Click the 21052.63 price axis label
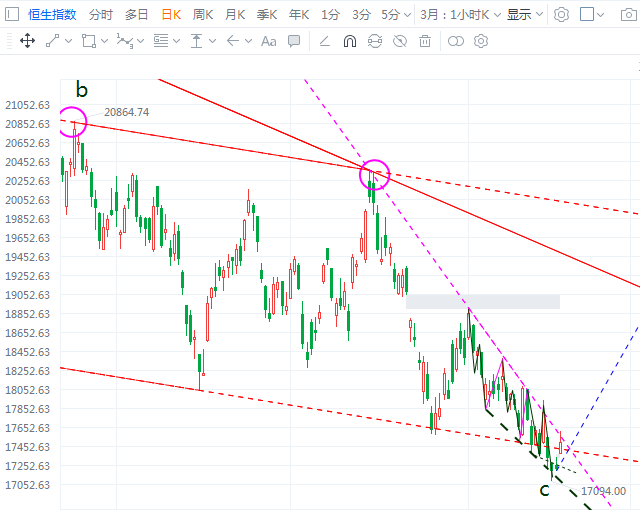640x515 pixels. (27, 105)
